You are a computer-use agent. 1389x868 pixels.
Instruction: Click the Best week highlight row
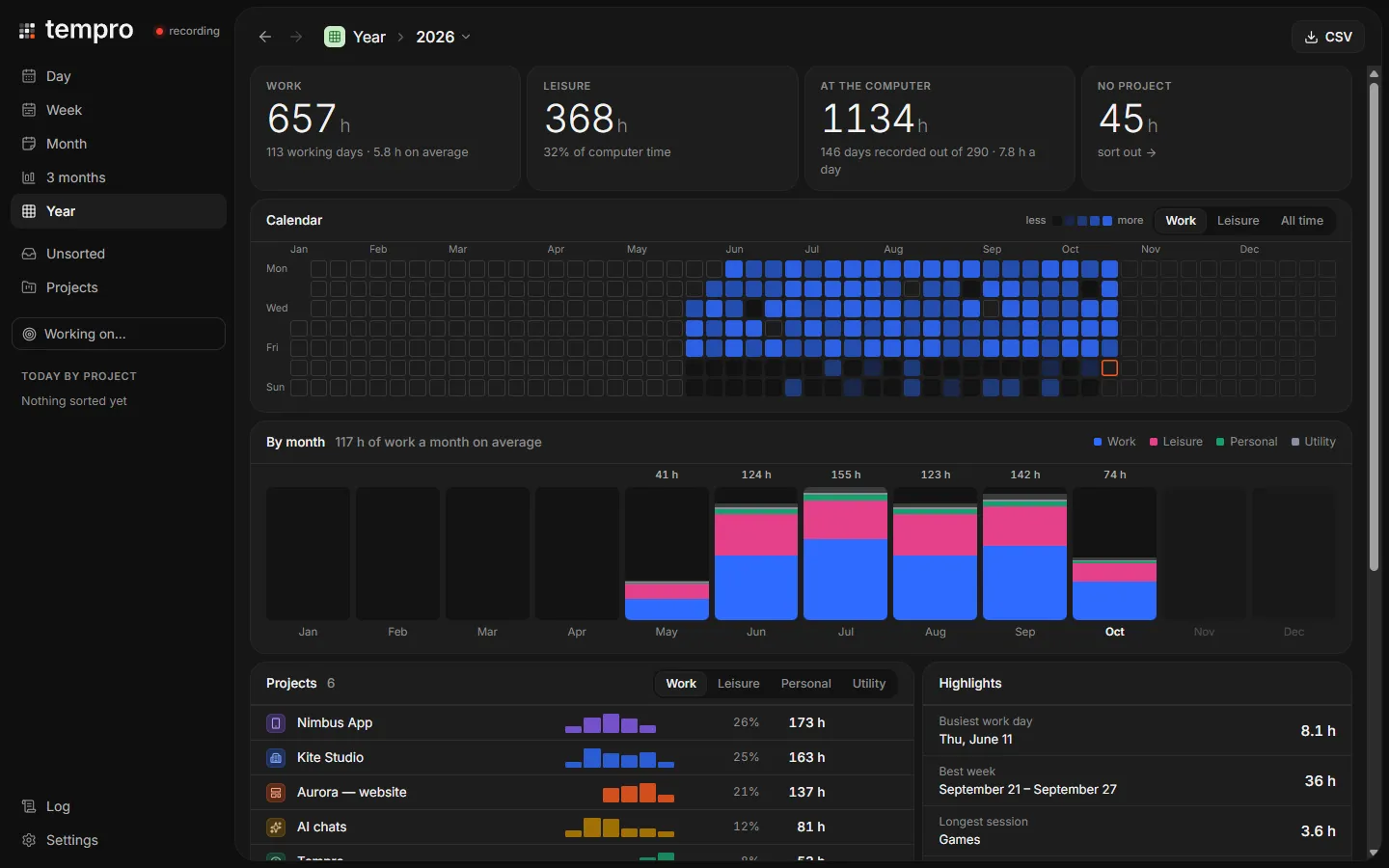click(1137, 780)
